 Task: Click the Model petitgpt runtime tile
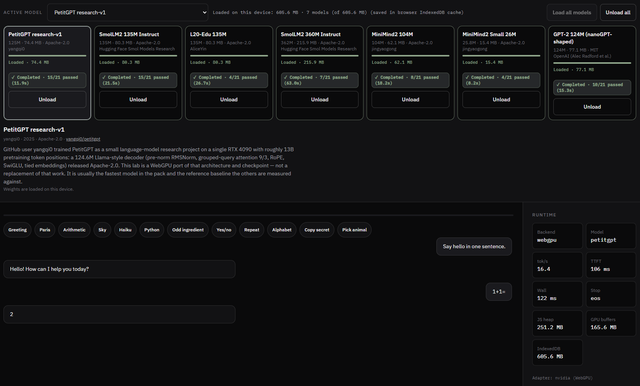coord(611,236)
